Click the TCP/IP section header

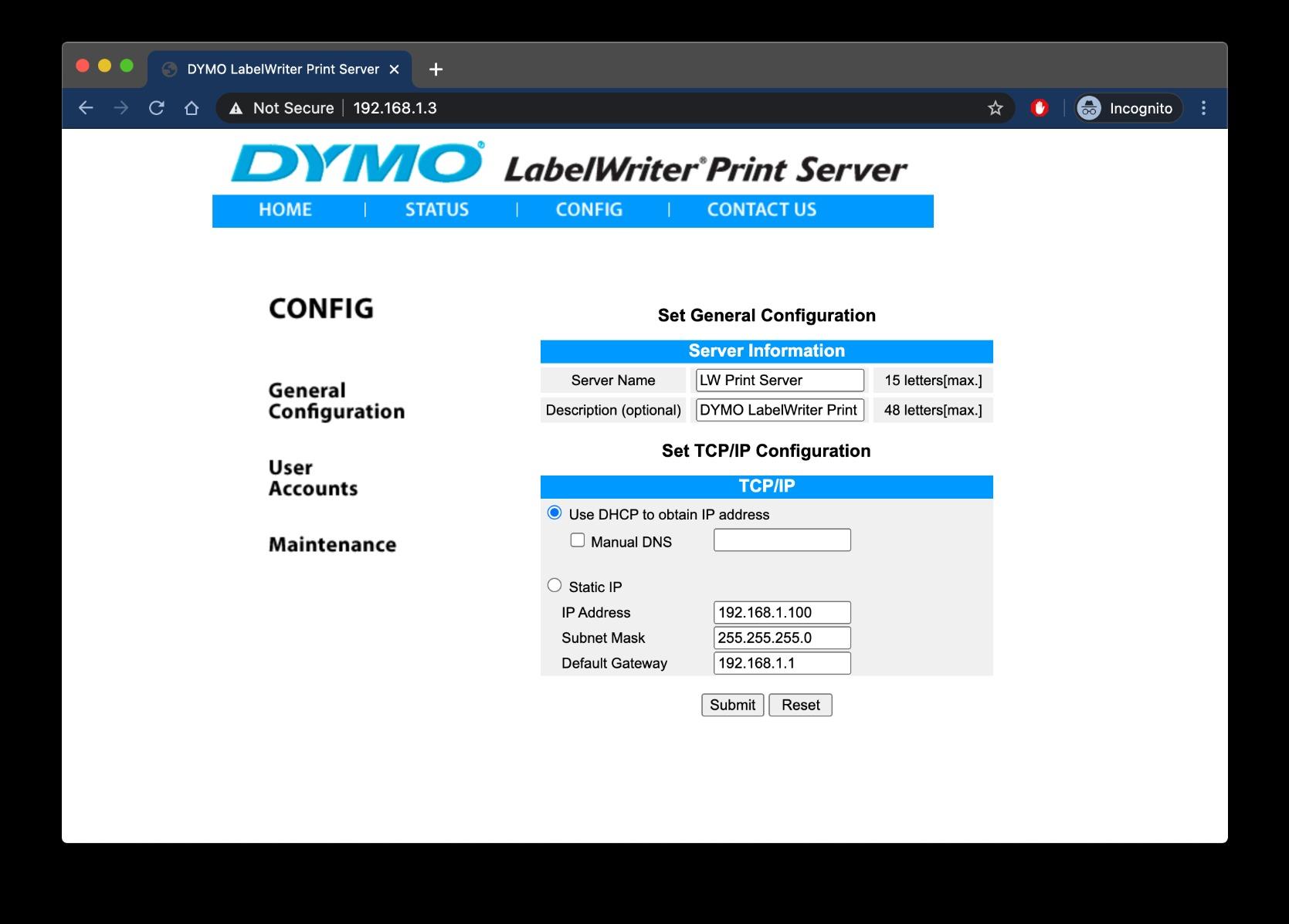point(767,486)
